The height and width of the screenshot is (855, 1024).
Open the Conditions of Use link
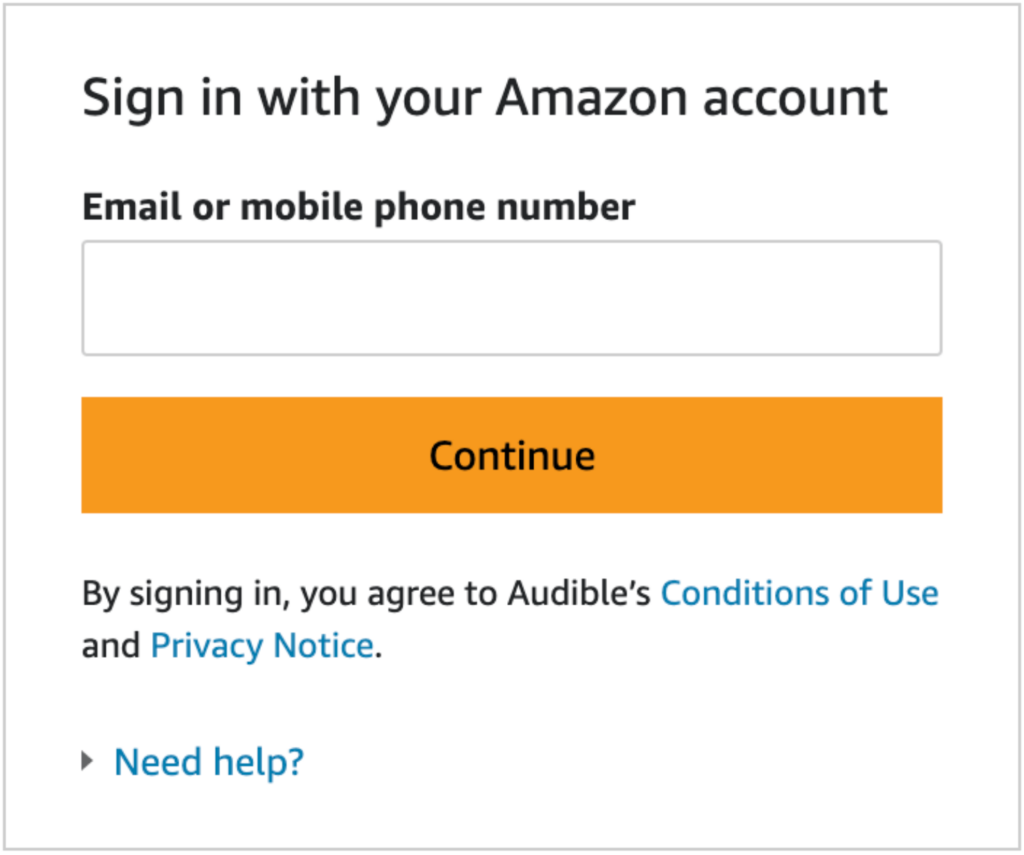(799, 593)
